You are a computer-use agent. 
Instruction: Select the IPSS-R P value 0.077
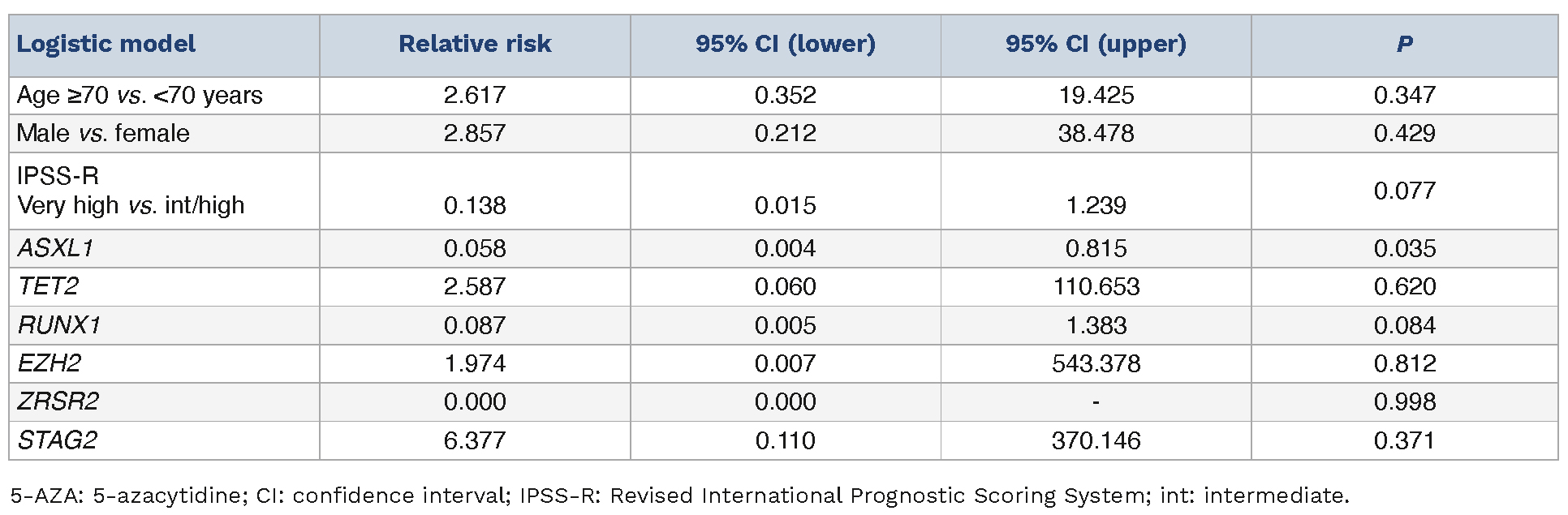pos(1404,191)
